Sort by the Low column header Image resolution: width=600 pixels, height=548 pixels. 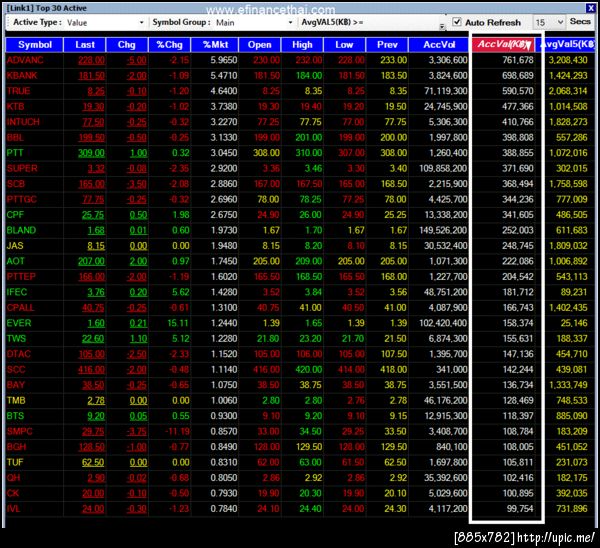[x=344, y=45]
